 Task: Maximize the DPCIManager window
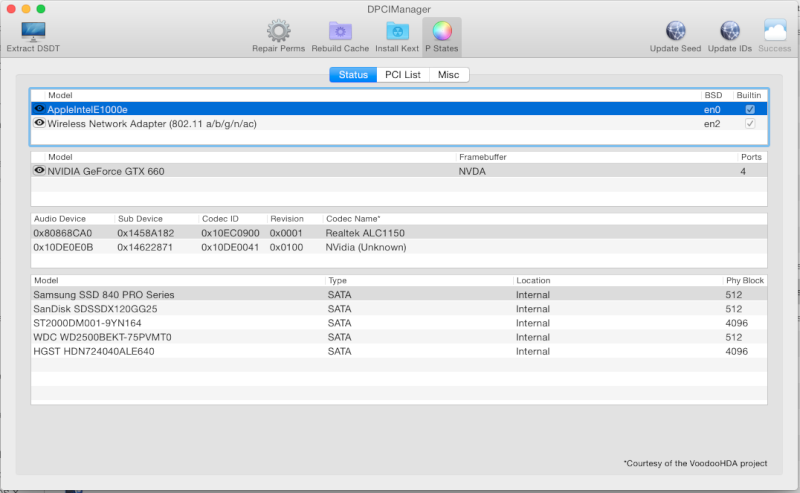tap(41, 9)
